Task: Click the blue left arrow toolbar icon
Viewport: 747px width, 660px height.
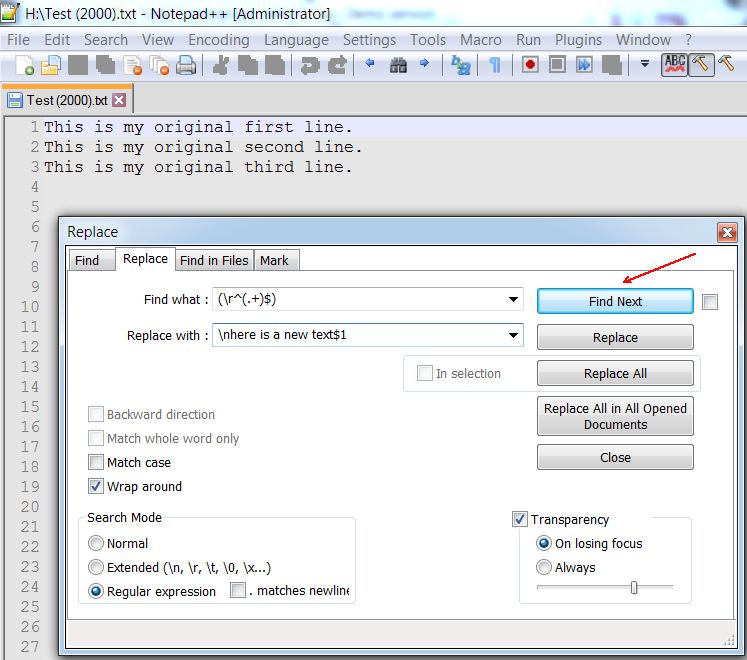Action: pyautogui.click(x=370, y=63)
